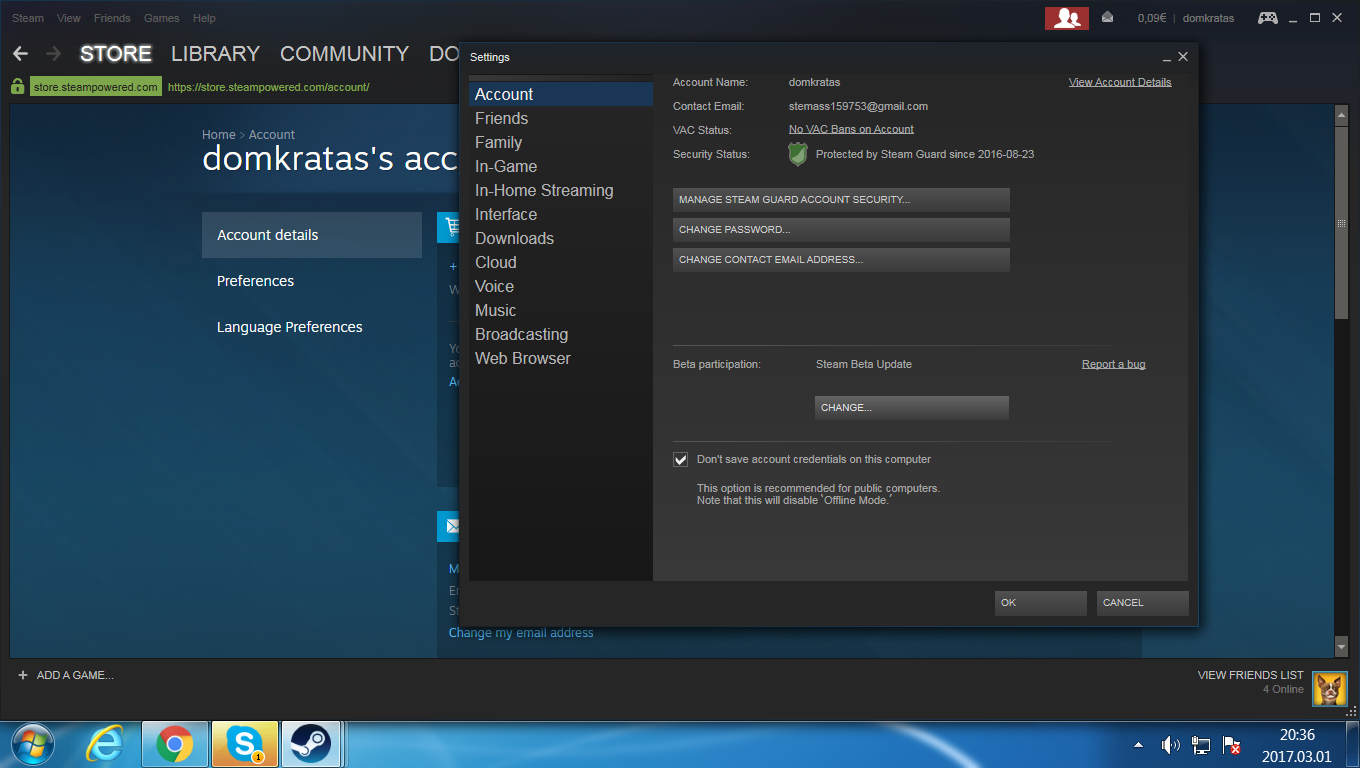Click the Steam taskbar icon
This screenshot has height=768, width=1360.
tap(311, 744)
